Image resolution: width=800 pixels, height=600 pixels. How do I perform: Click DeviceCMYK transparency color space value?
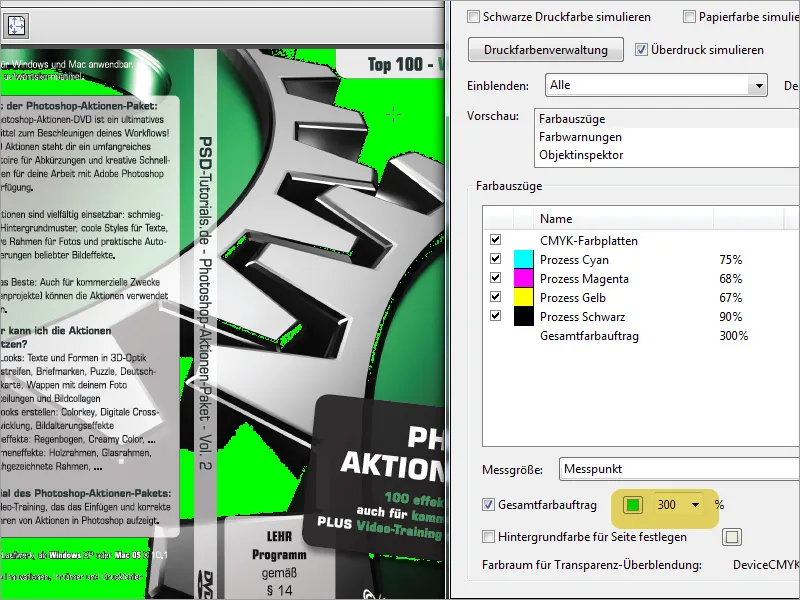766,565
